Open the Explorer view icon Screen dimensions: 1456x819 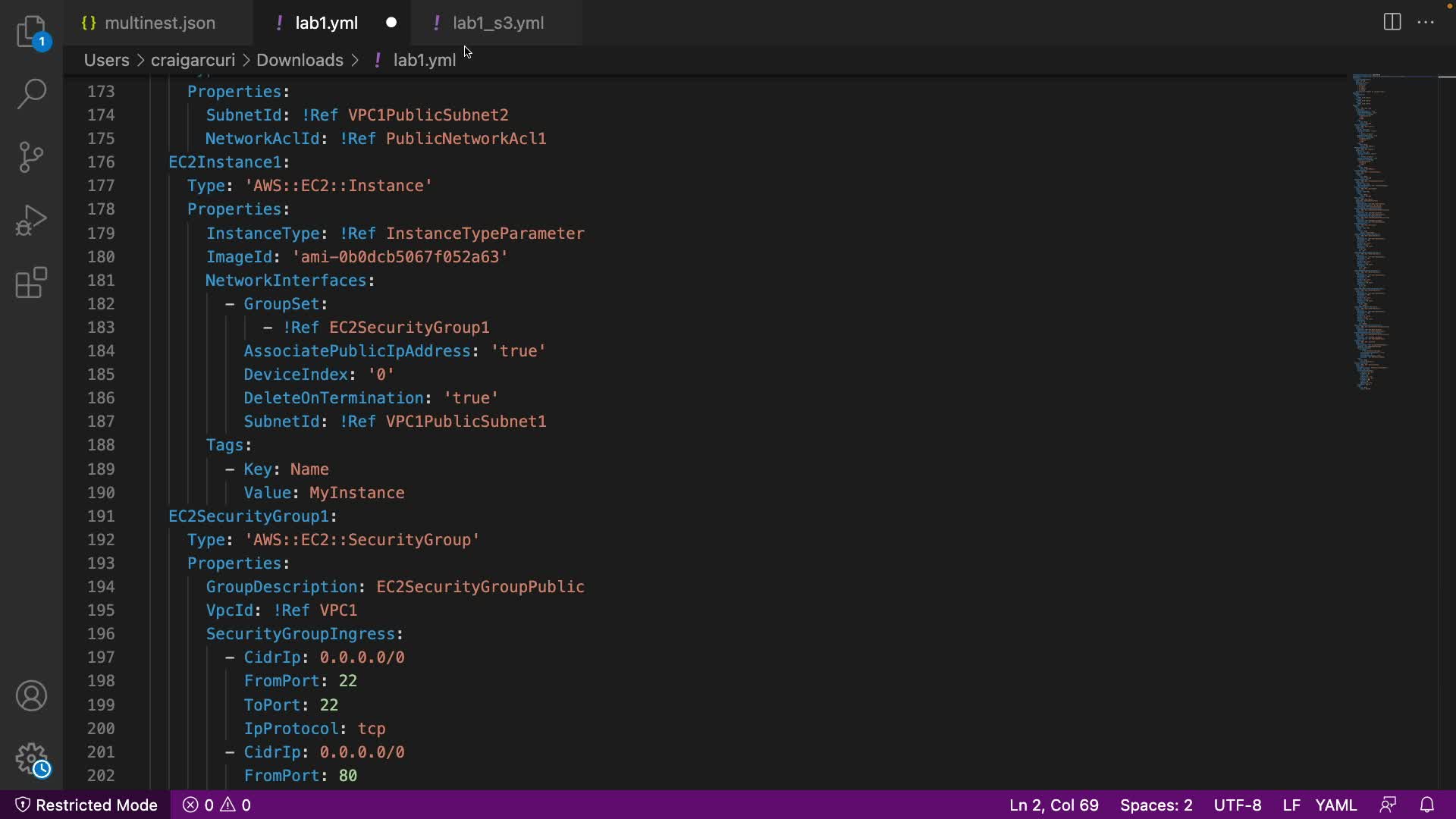pos(31,32)
